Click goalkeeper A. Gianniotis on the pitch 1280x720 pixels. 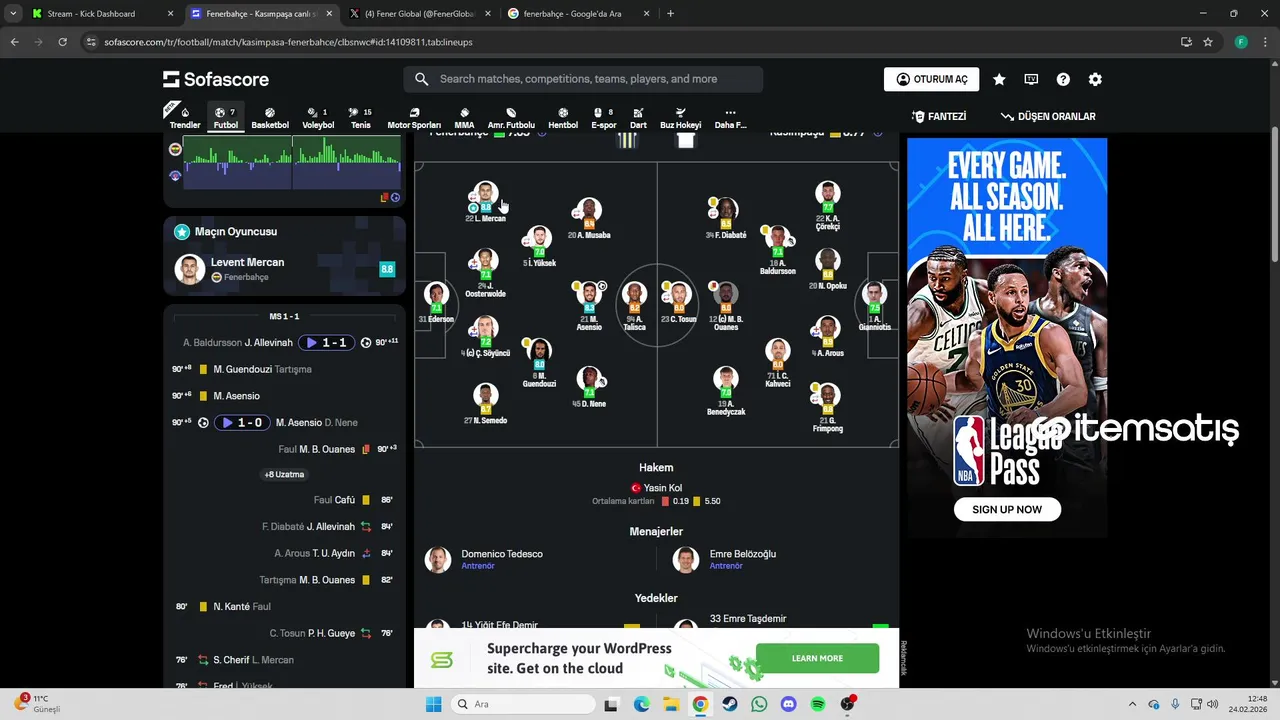[x=874, y=306]
